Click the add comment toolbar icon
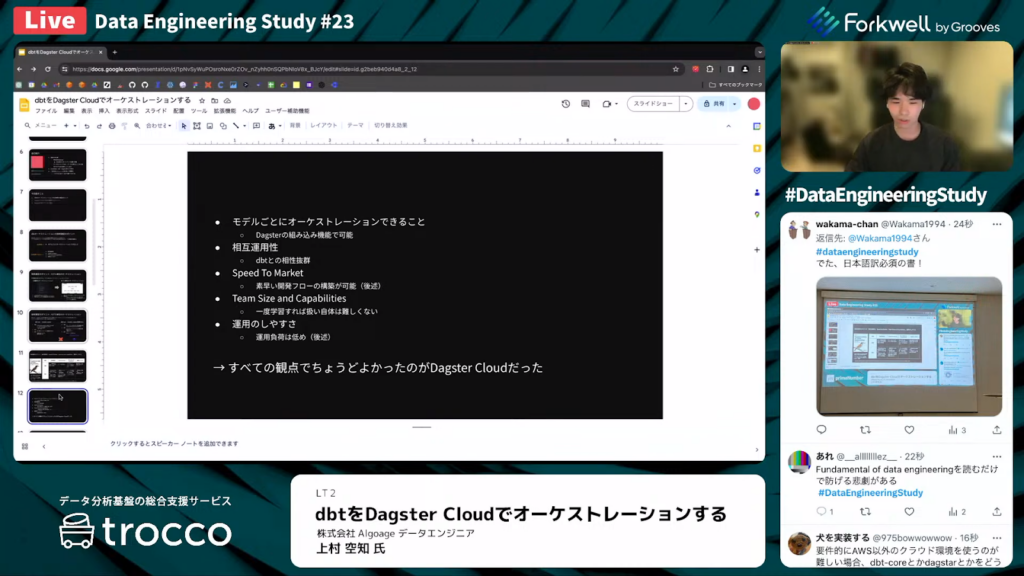This screenshot has width=1024, height=576. pos(257,126)
